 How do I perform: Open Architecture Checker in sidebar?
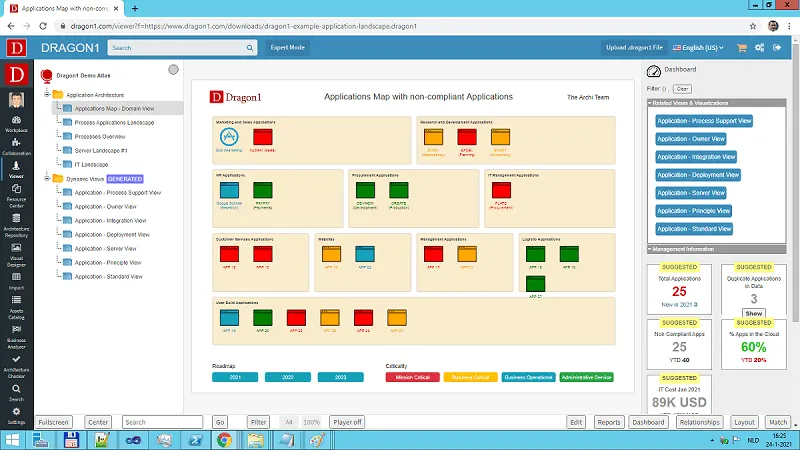point(16,366)
